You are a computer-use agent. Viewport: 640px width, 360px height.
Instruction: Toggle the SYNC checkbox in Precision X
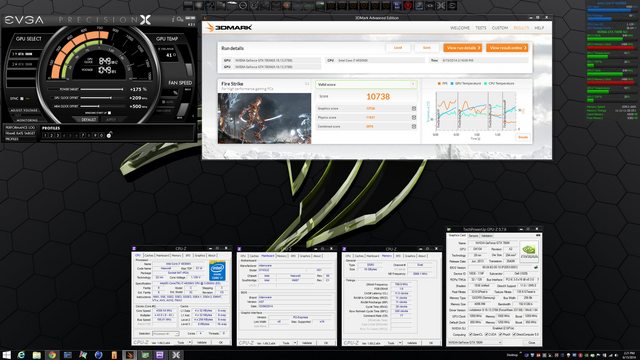pos(22,98)
